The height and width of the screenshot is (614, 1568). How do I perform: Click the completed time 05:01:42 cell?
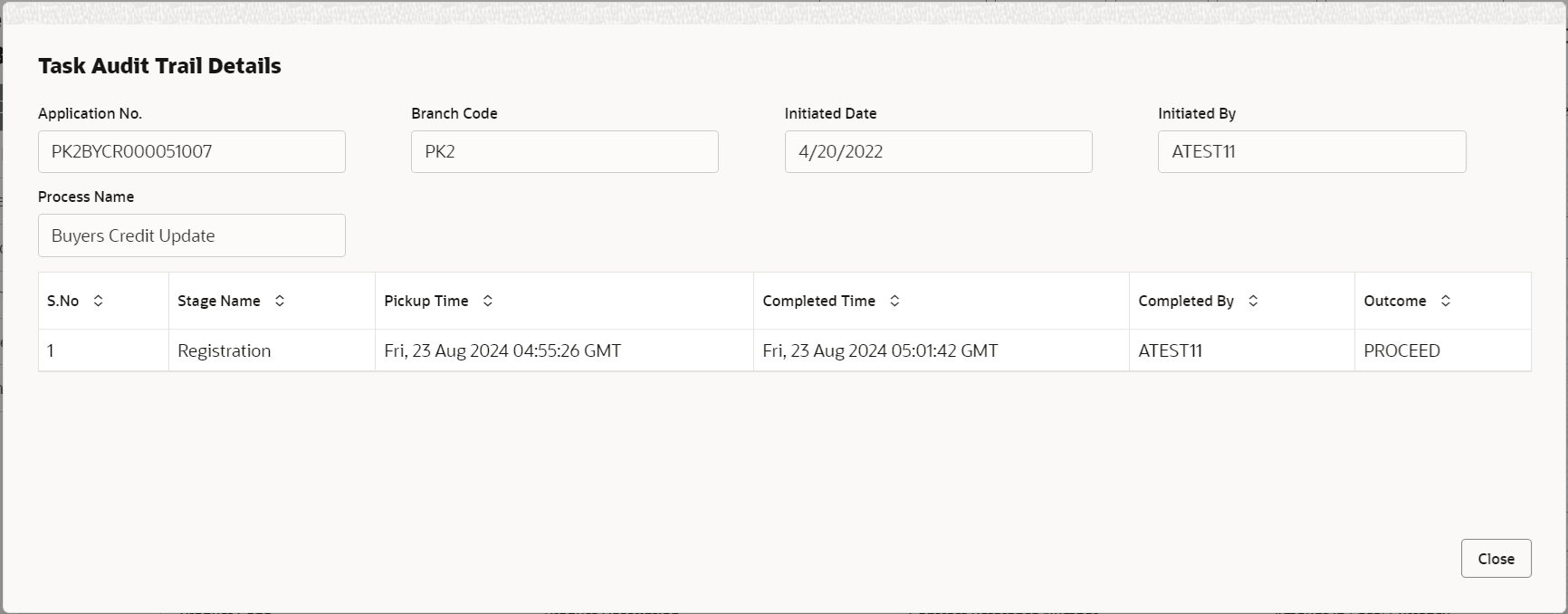(x=942, y=350)
